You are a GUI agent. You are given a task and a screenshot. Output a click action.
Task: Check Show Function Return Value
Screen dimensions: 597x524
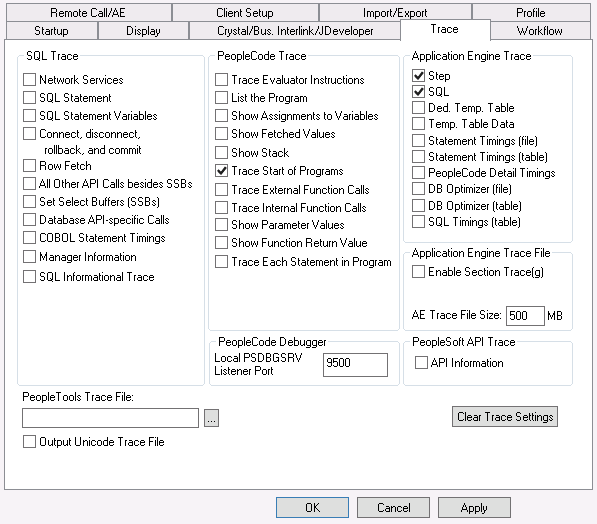tap(221, 243)
